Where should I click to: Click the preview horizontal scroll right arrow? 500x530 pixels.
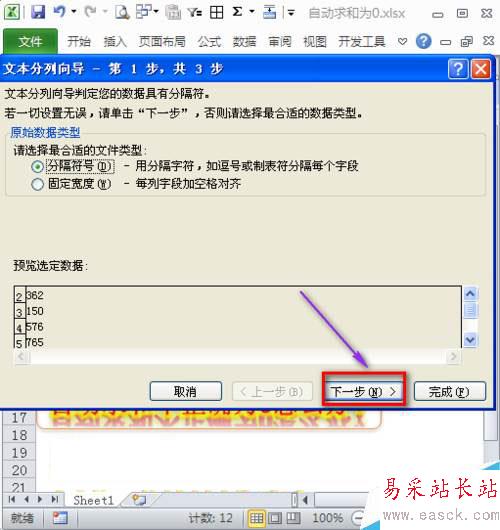tap(453, 356)
